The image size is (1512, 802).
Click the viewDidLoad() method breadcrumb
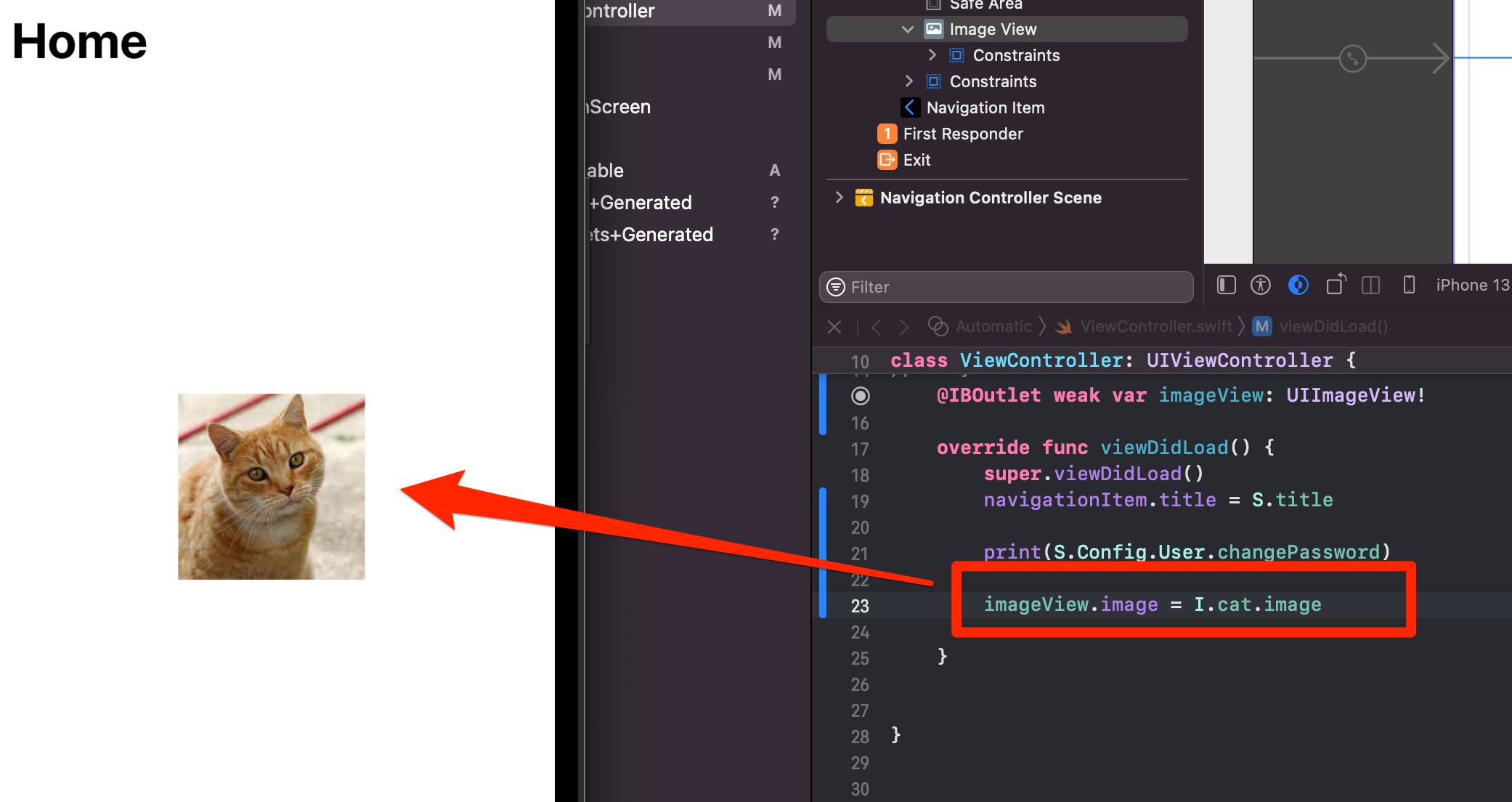(x=1320, y=327)
